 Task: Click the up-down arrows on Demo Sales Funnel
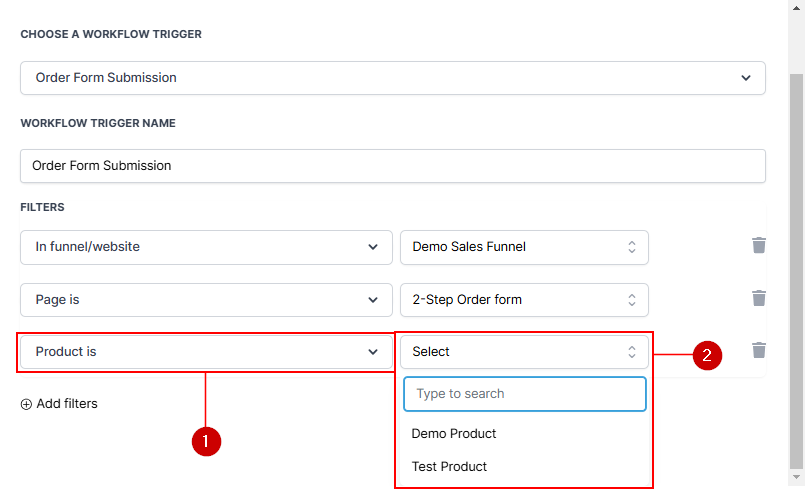coord(631,247)
